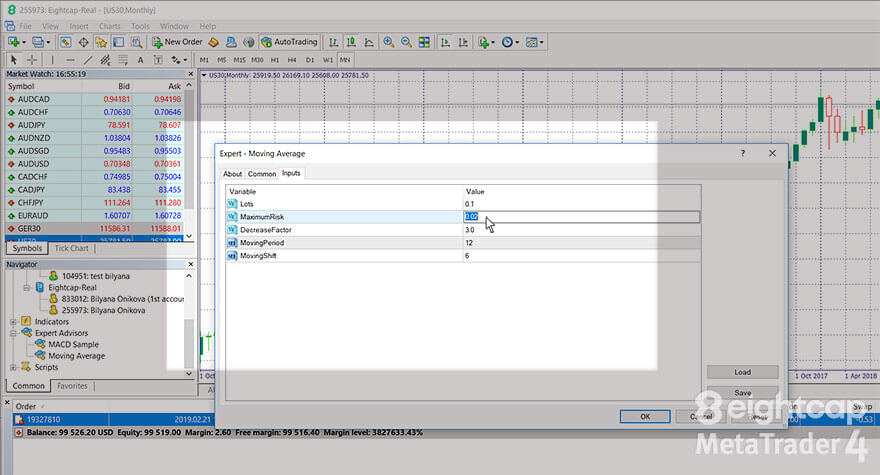
Task: Open the arrows objects dropdown
Action: tap(185, 60)
